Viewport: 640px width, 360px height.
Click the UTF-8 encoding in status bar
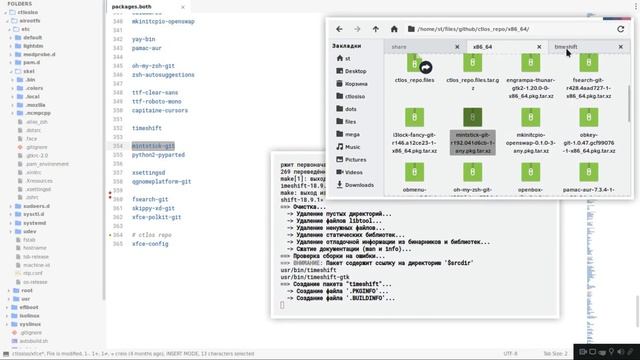tap(510, 353)
